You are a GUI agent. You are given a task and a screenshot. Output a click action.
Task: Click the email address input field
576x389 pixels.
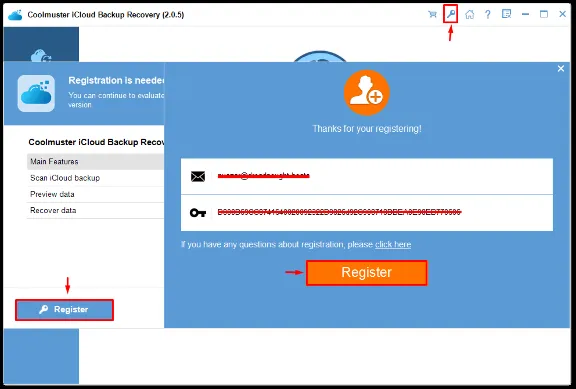[x=367, y=176]
